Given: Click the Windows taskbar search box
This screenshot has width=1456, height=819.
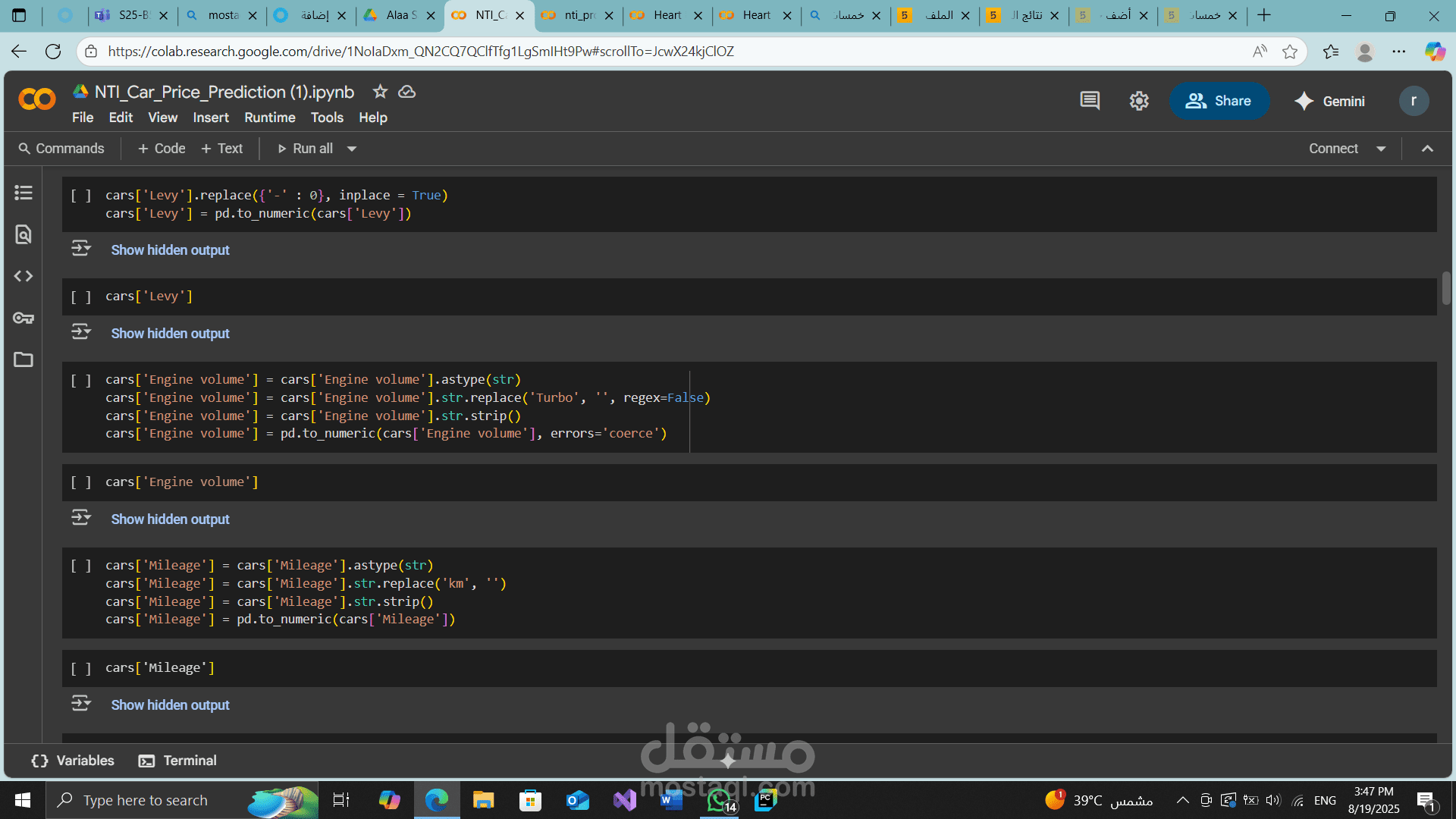Looking at the screenshot, I should [182, 800].
